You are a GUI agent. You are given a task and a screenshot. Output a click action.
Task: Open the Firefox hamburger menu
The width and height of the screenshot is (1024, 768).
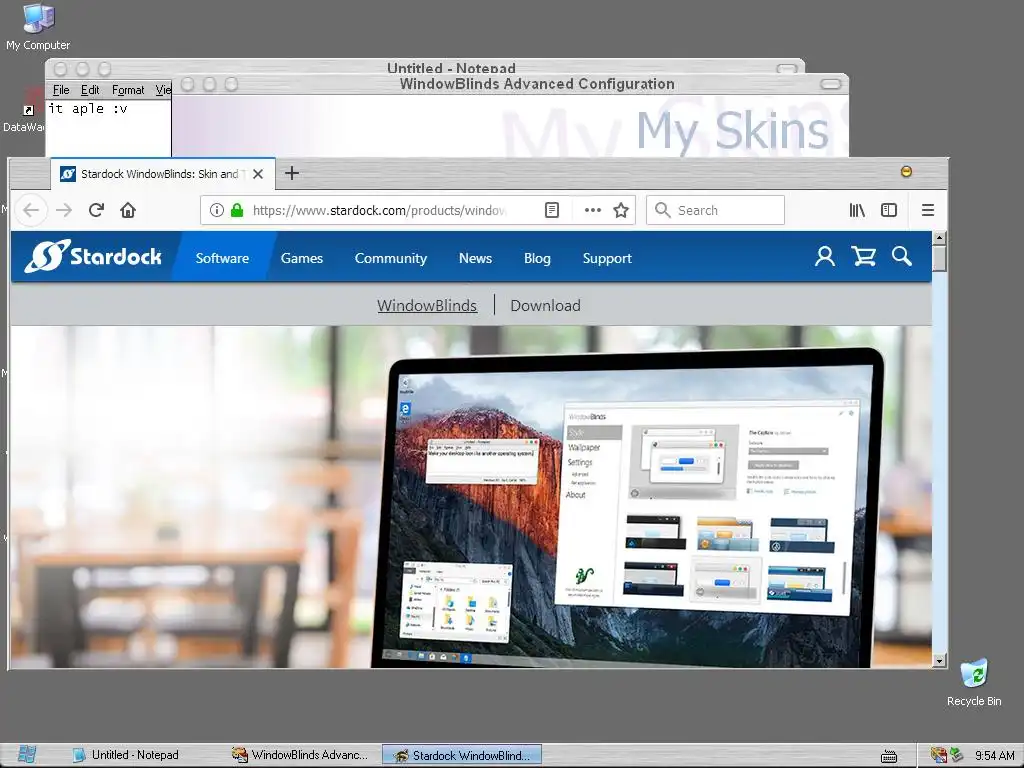tap(927, 210)
